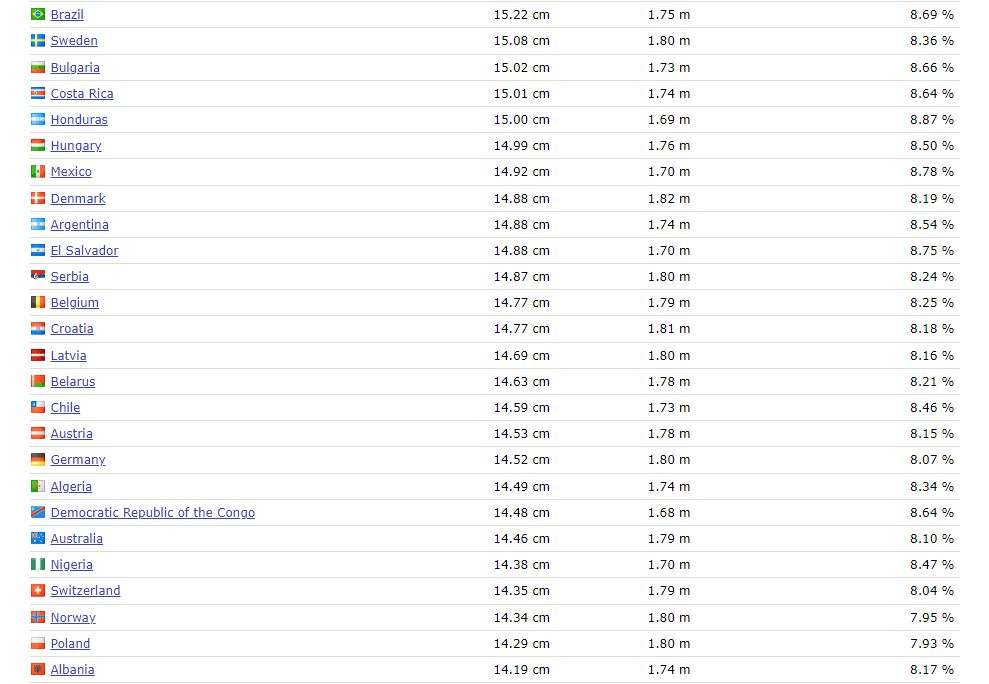The width and height of the screenshot is (989, 684).
Task: Go to the Hungary link
Action: [x=76, y=146]
